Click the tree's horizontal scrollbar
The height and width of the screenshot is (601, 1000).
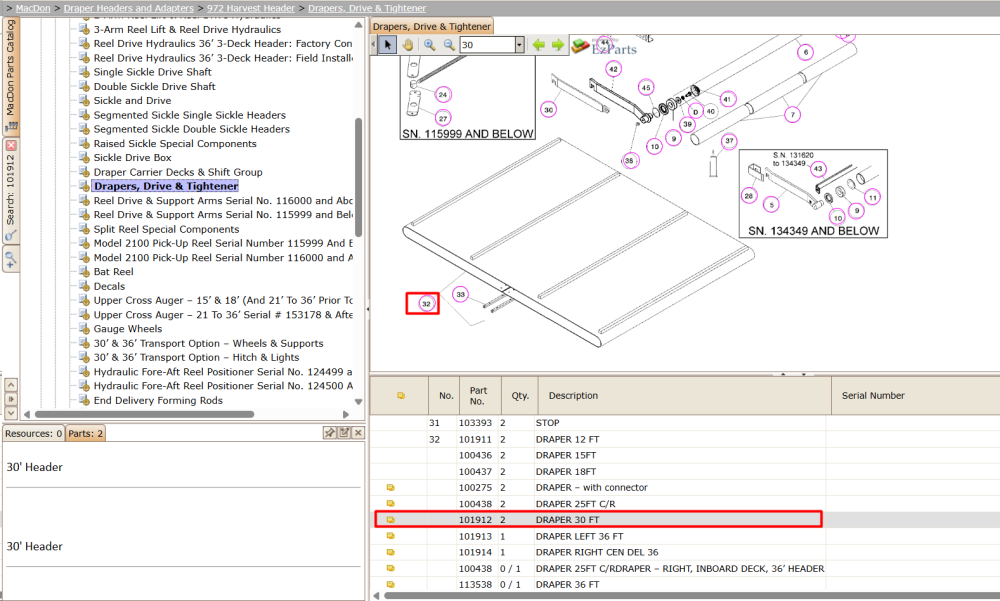(x=145, y=414)
